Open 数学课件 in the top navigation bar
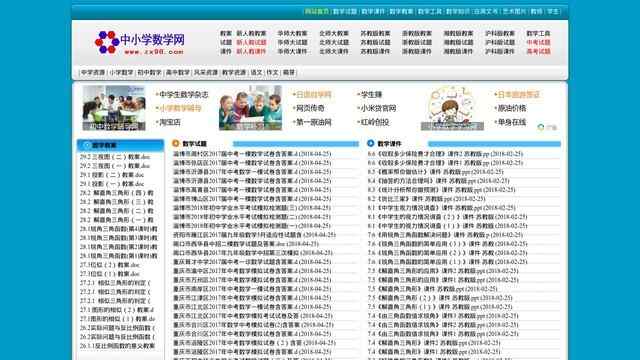 373,11
